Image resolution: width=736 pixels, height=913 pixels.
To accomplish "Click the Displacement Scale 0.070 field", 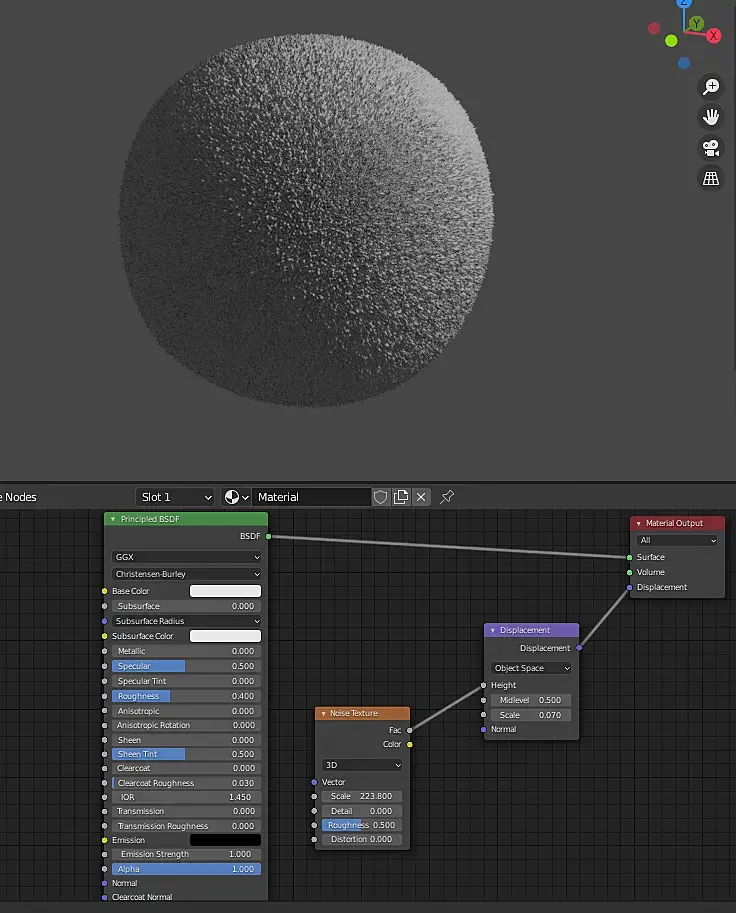I will 531,715.
